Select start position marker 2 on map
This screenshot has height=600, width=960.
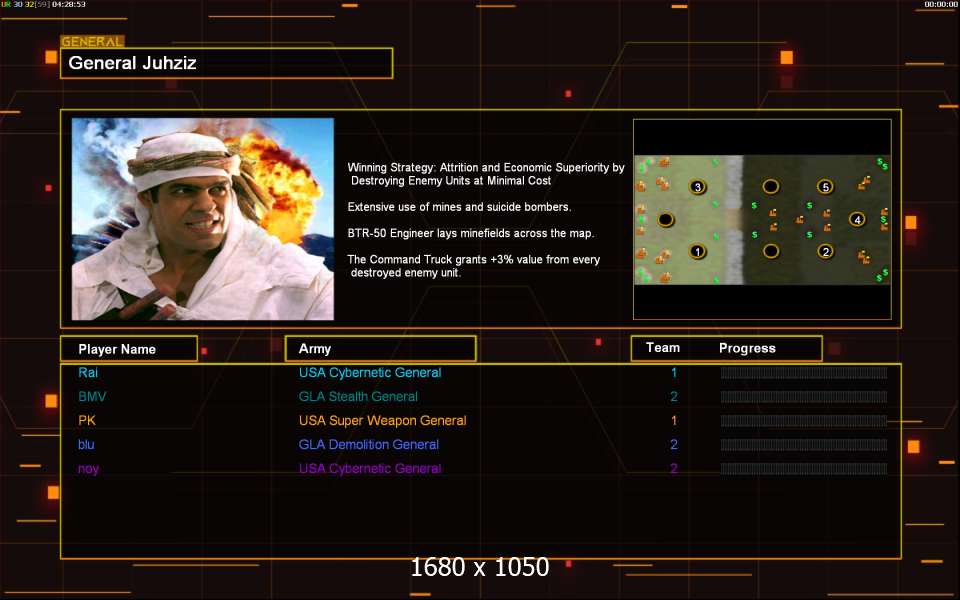tap(825, 251)
